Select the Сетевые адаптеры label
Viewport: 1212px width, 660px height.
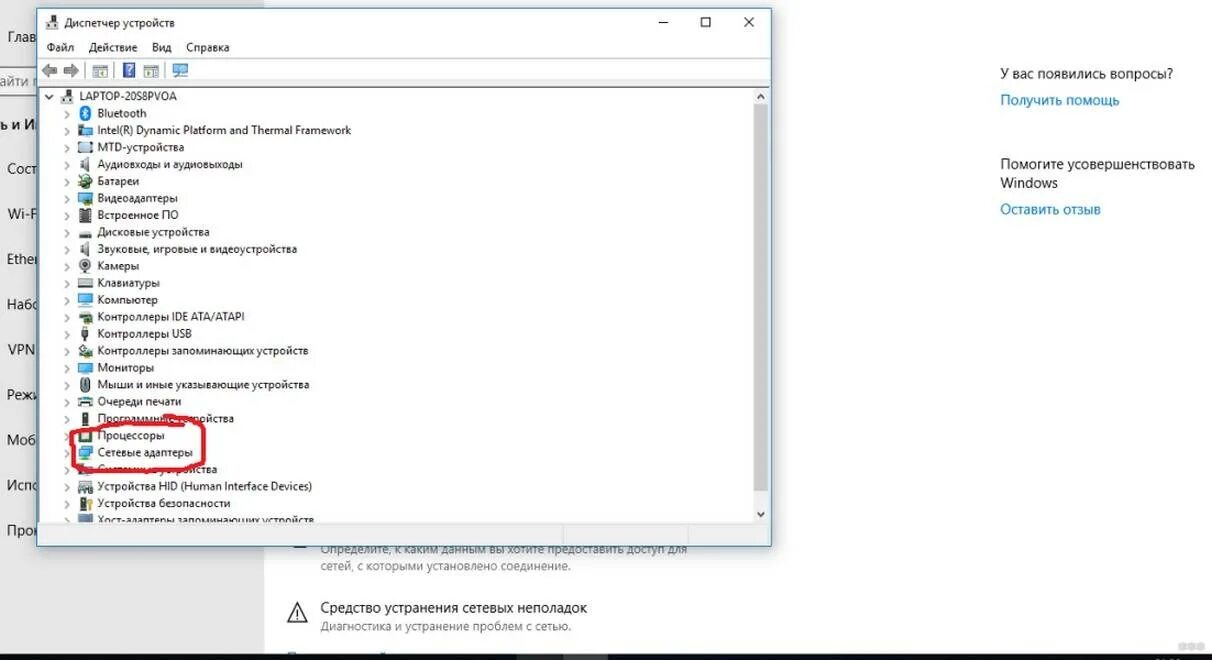click(x=145, y=452)
